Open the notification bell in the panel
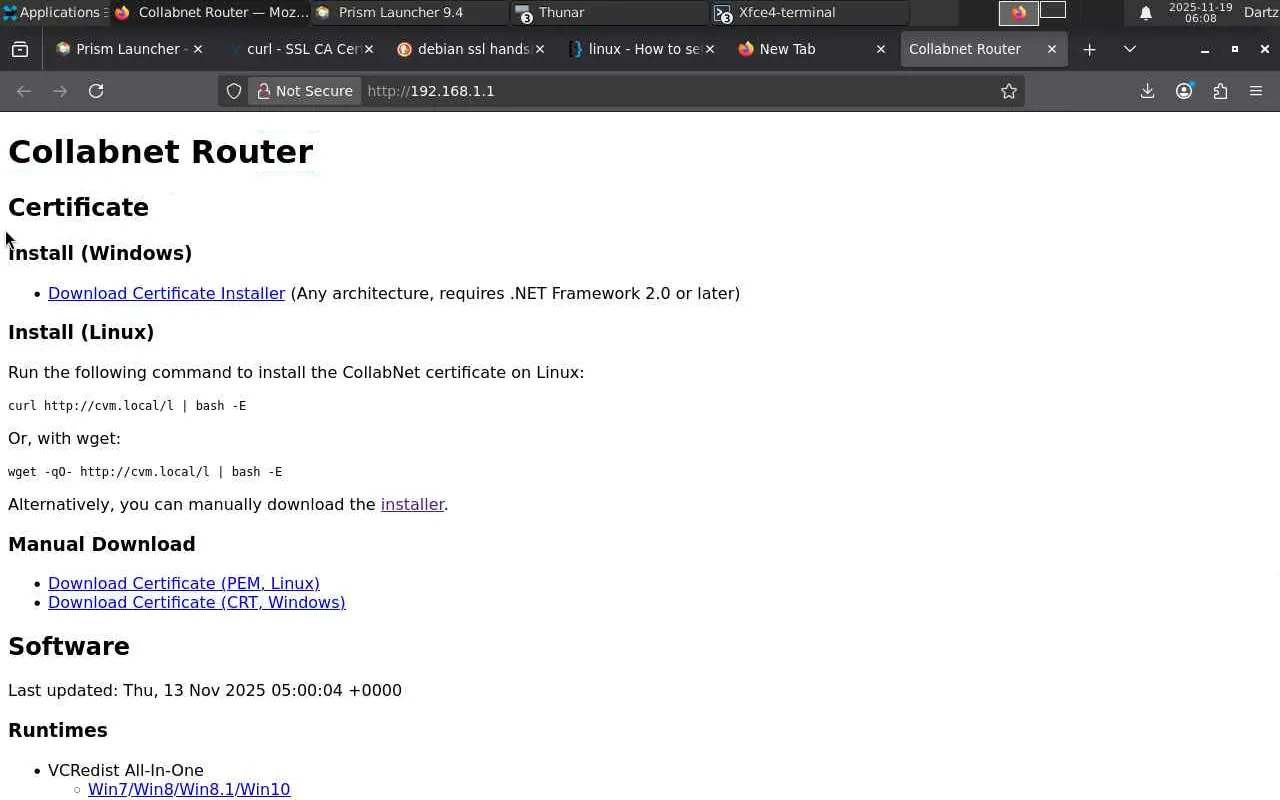The height and width of the screenshot is (800, 1280). [1146, 13]
